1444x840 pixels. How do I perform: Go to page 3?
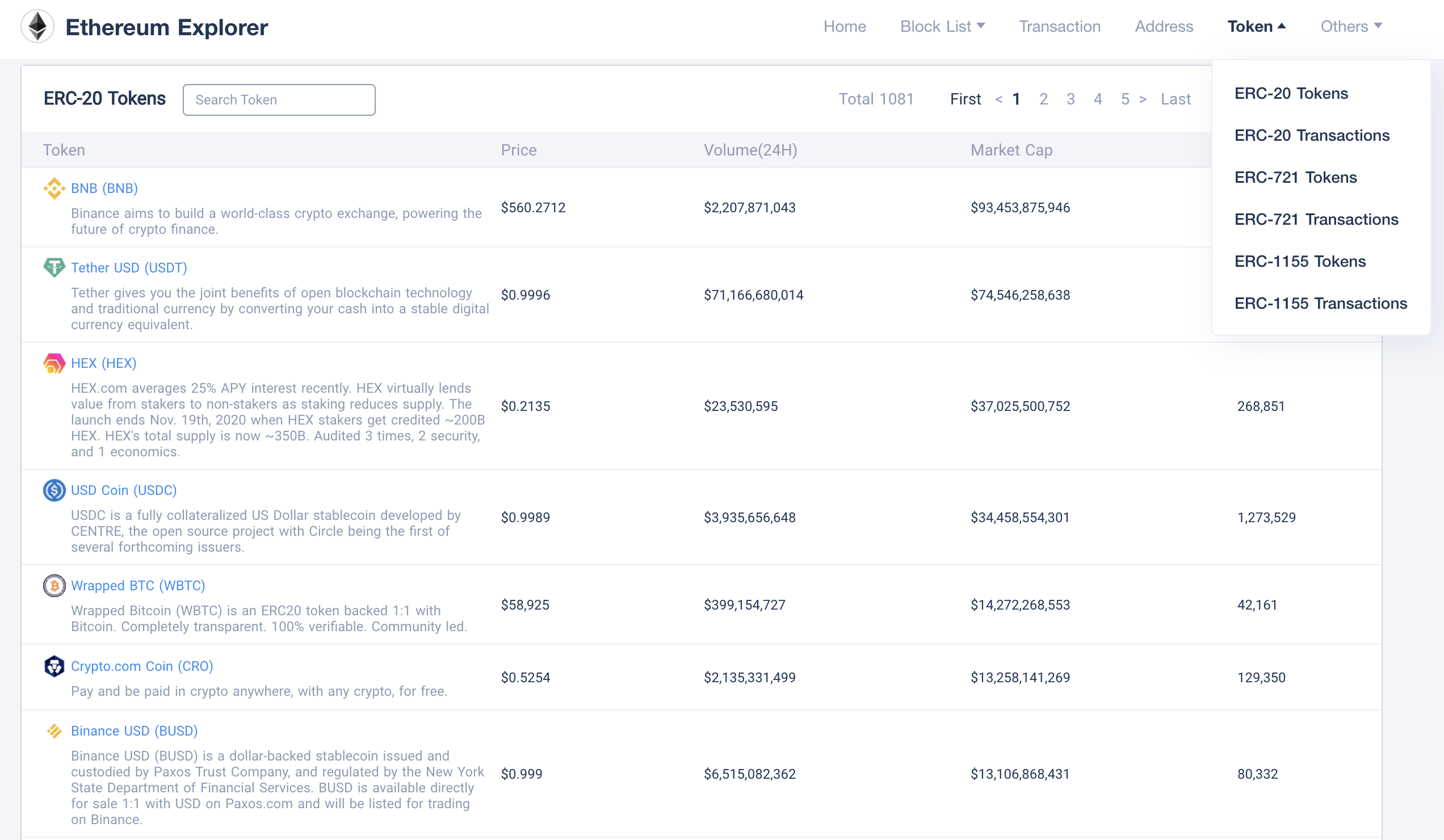pos(1071,99)
